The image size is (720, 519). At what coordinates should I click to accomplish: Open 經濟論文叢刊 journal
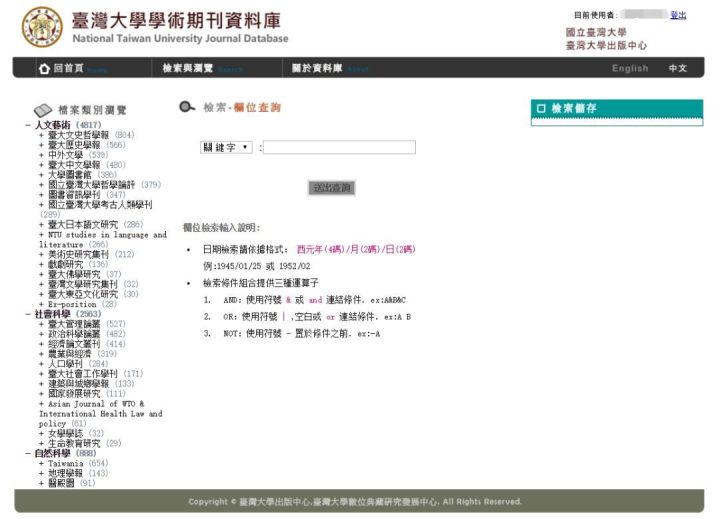[x=74, y=344]
